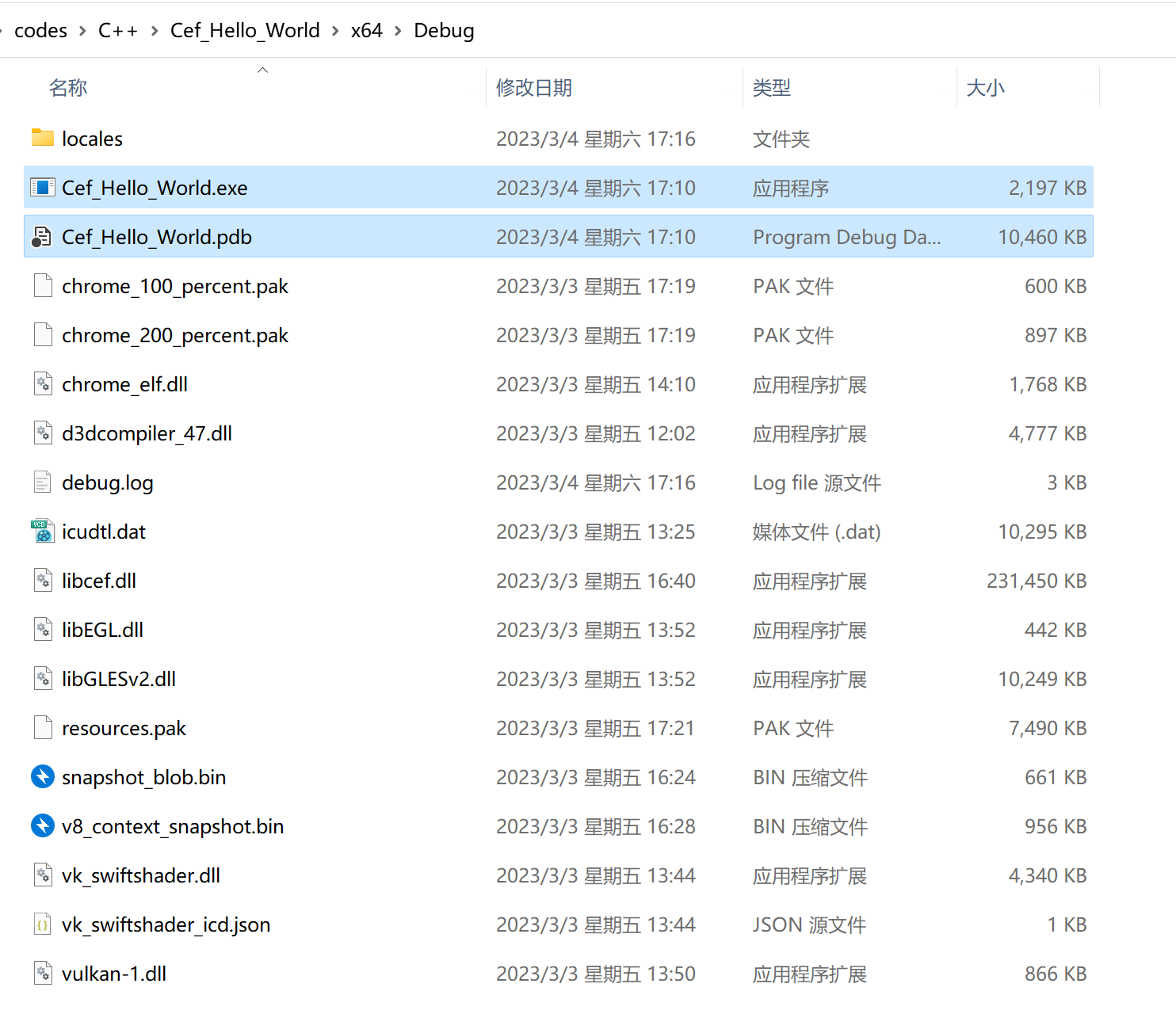
Task: Go to the x64 breadcrumb folder
Action: 366,31
